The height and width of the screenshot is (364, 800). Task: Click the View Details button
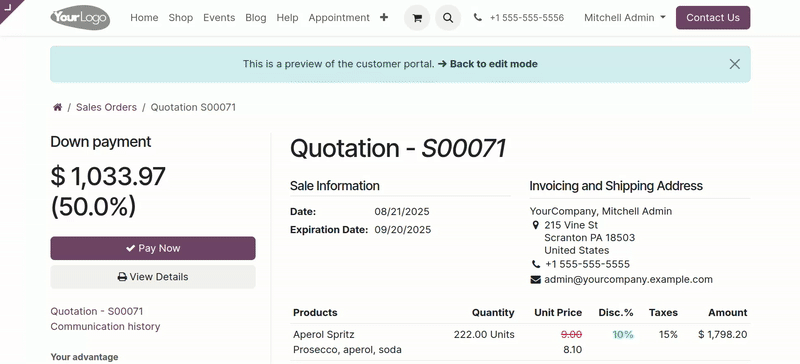[x=153, y=277]
